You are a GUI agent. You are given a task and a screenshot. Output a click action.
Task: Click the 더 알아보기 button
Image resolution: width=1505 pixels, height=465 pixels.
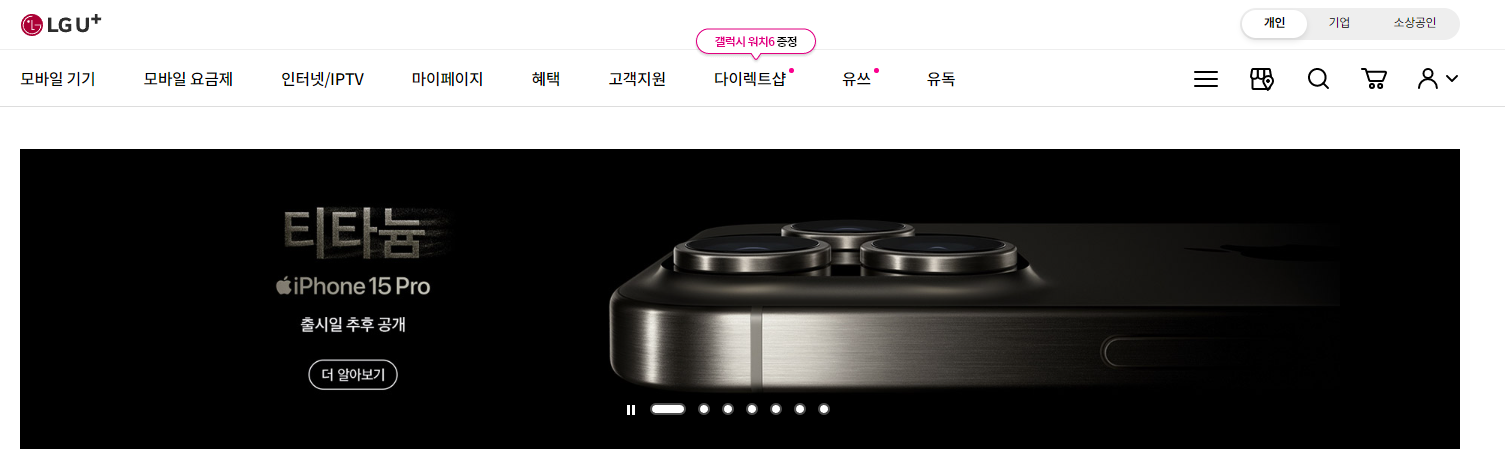click(353, 376)
